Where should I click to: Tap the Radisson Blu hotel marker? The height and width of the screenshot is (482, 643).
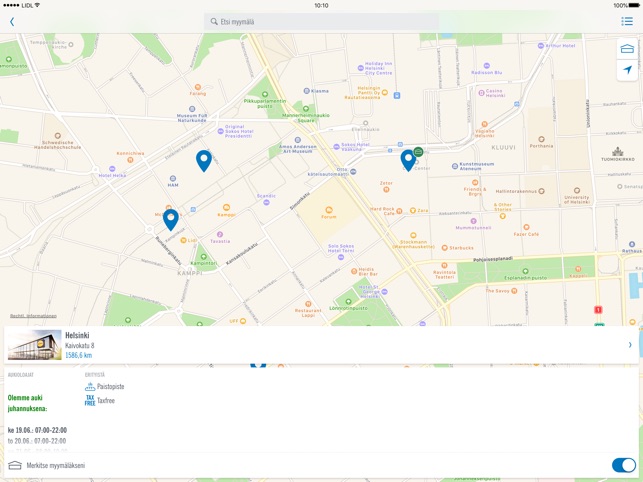pos(486,66)
